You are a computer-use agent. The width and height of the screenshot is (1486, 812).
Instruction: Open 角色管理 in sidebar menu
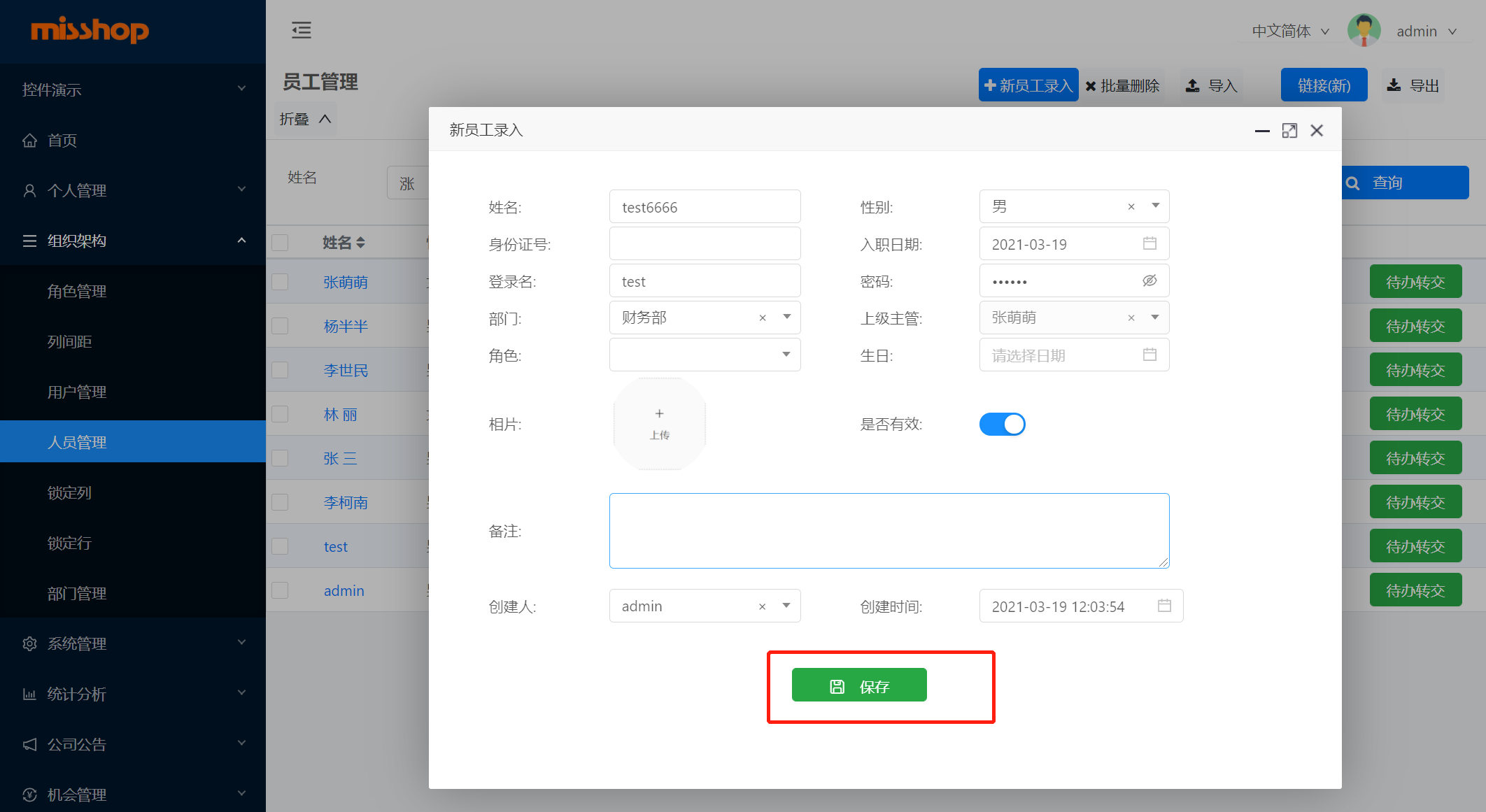tap(77, 292)
